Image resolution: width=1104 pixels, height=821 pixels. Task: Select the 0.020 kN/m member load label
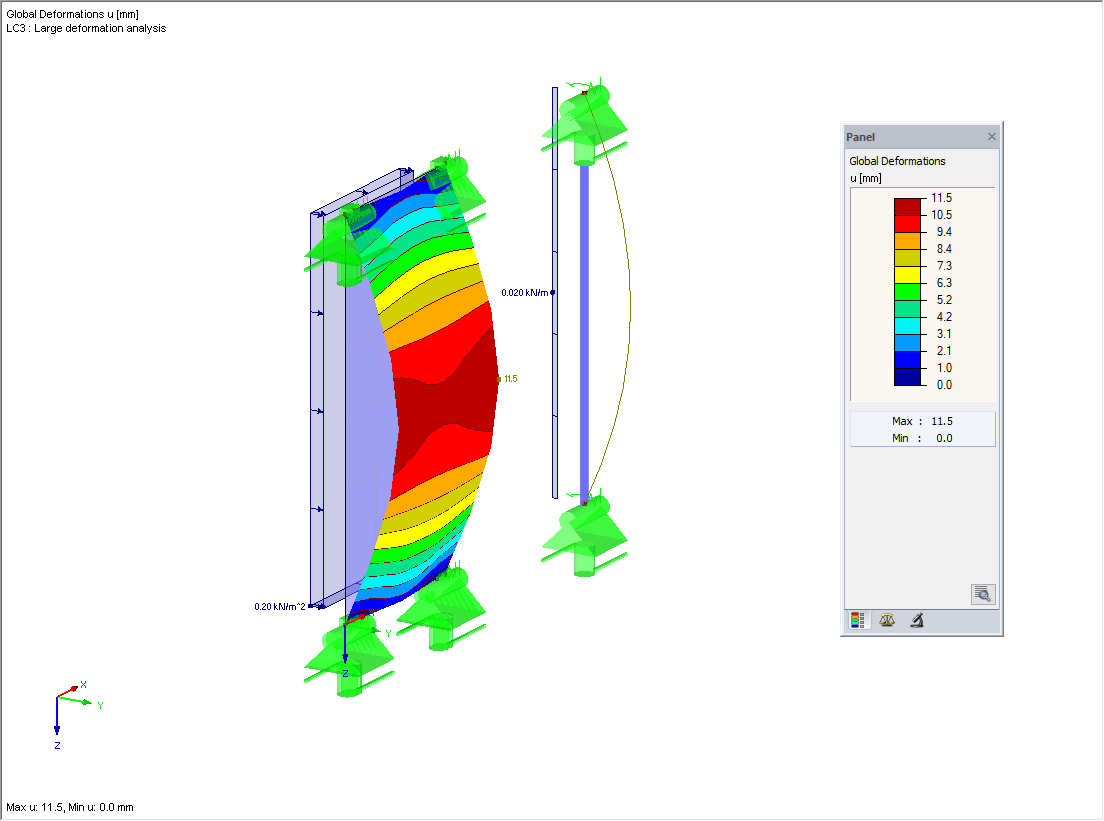pos(525,293)
